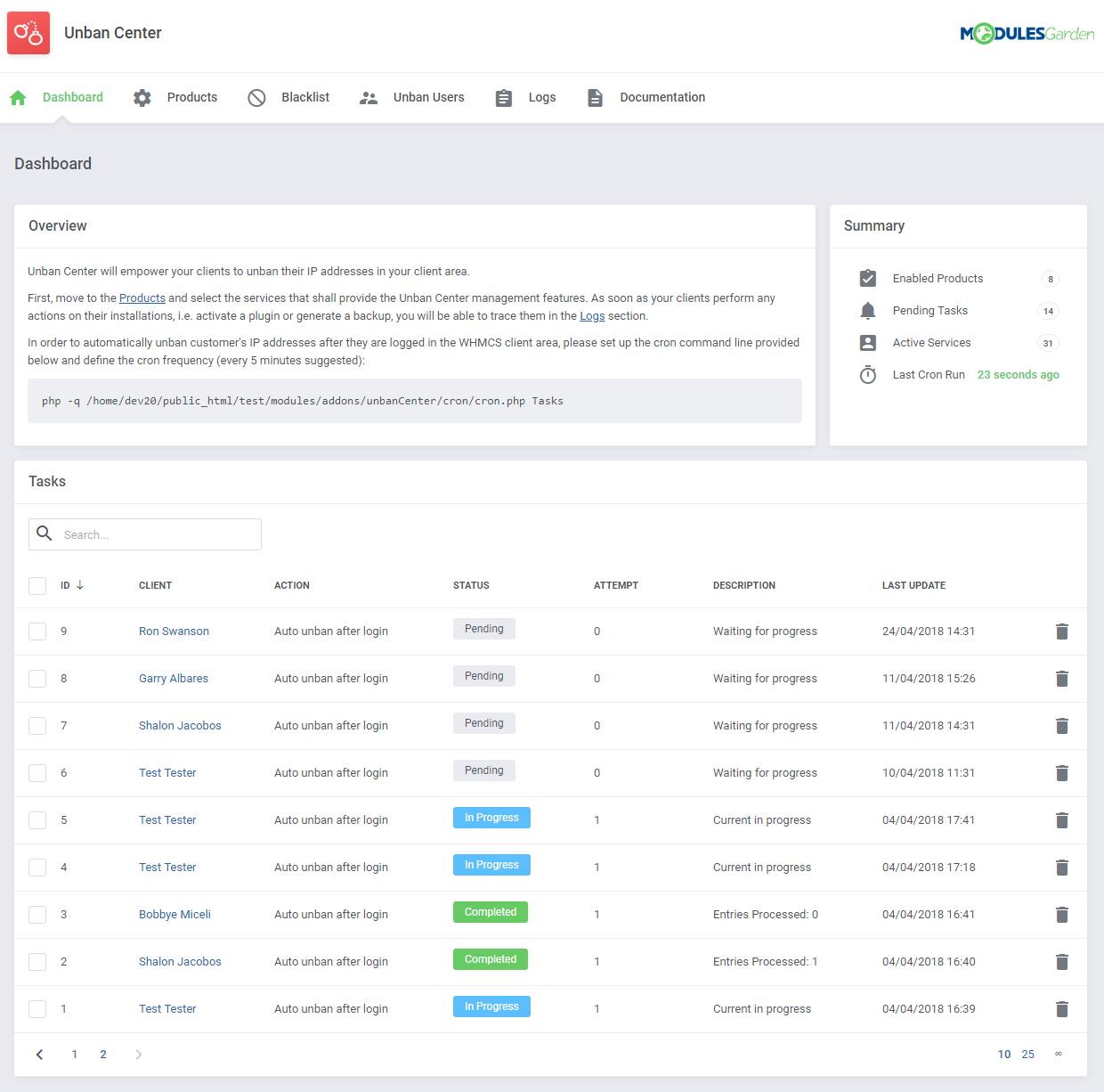Viewport: 1104px width, 1092px height.
Task: Click in the Tasks search field
Action: (145, 534)
